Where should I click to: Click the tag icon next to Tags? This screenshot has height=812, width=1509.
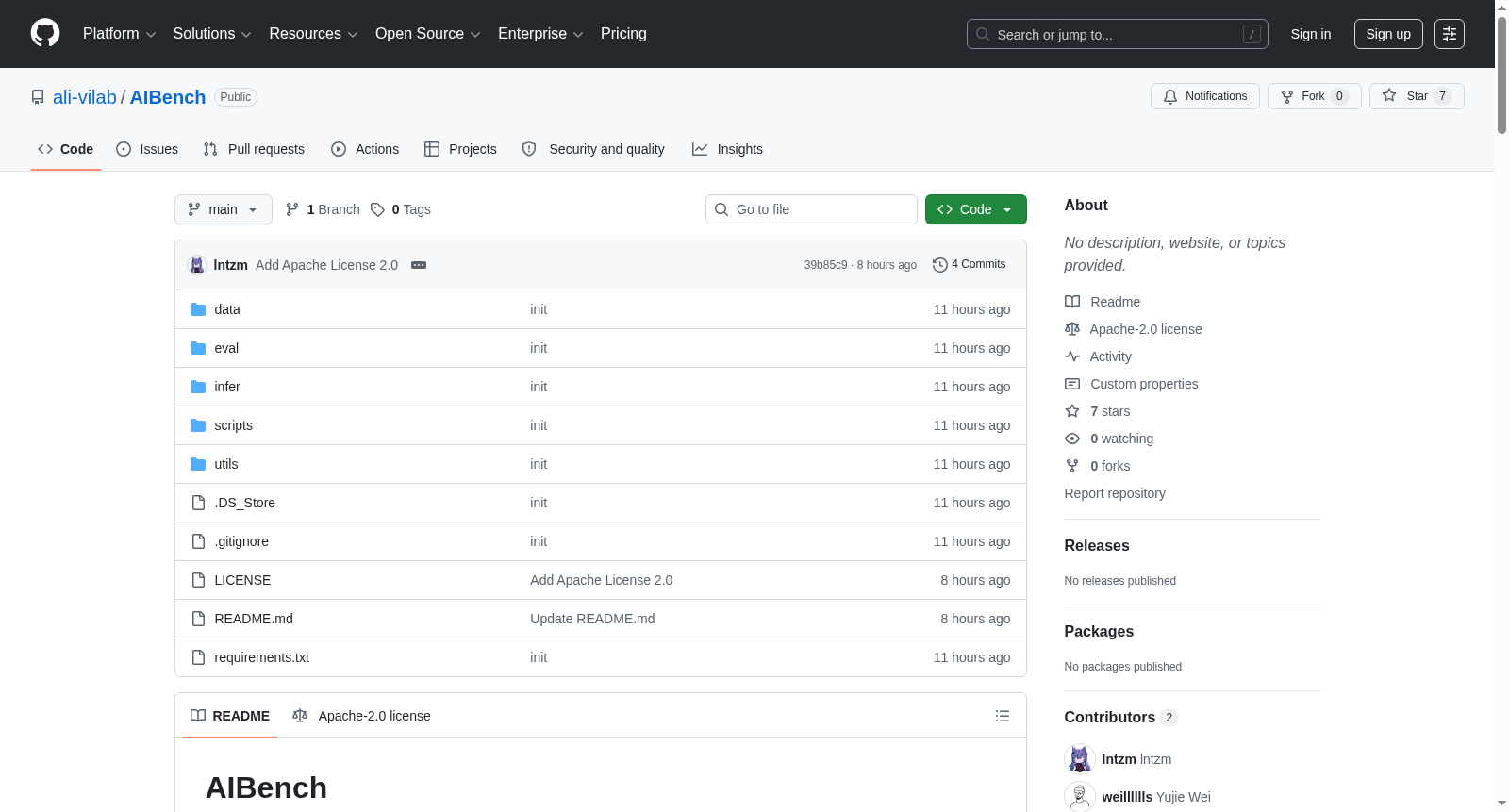coord(377,209)
